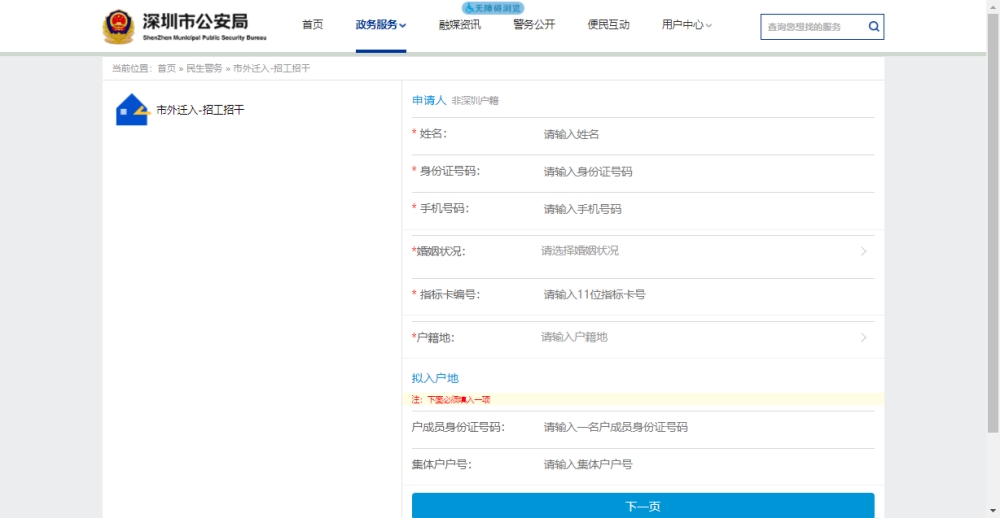This screenshot has width=1000, height=518.
Task: Focus the 请输入姓名 input field
Action: point(708,135)
